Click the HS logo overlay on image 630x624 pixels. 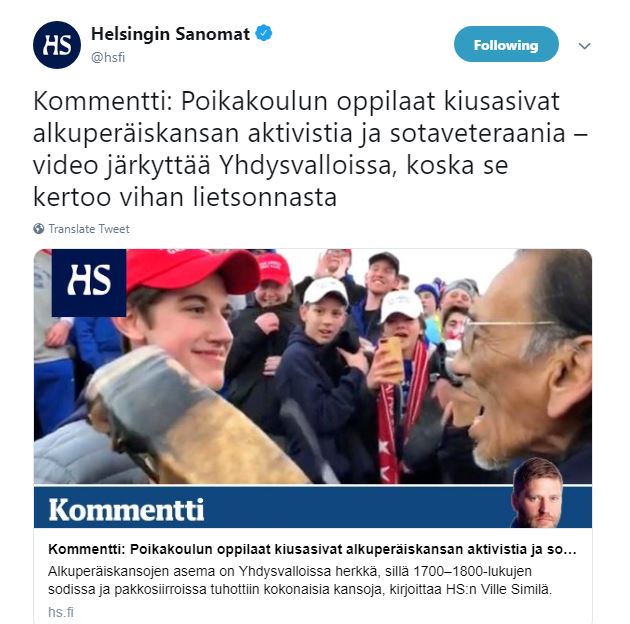[89, 282]
